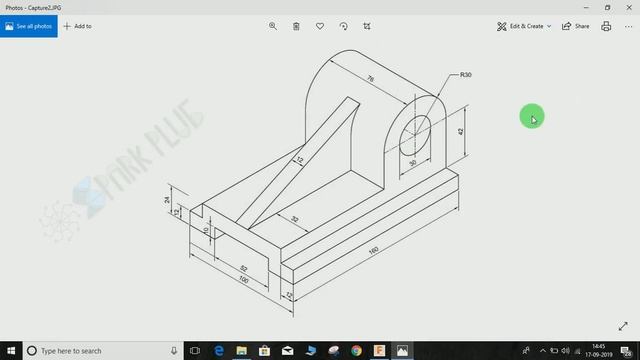Restore down the Photos window
The image size is (640, 360).
pyautogui.click(x=607, y=7)
